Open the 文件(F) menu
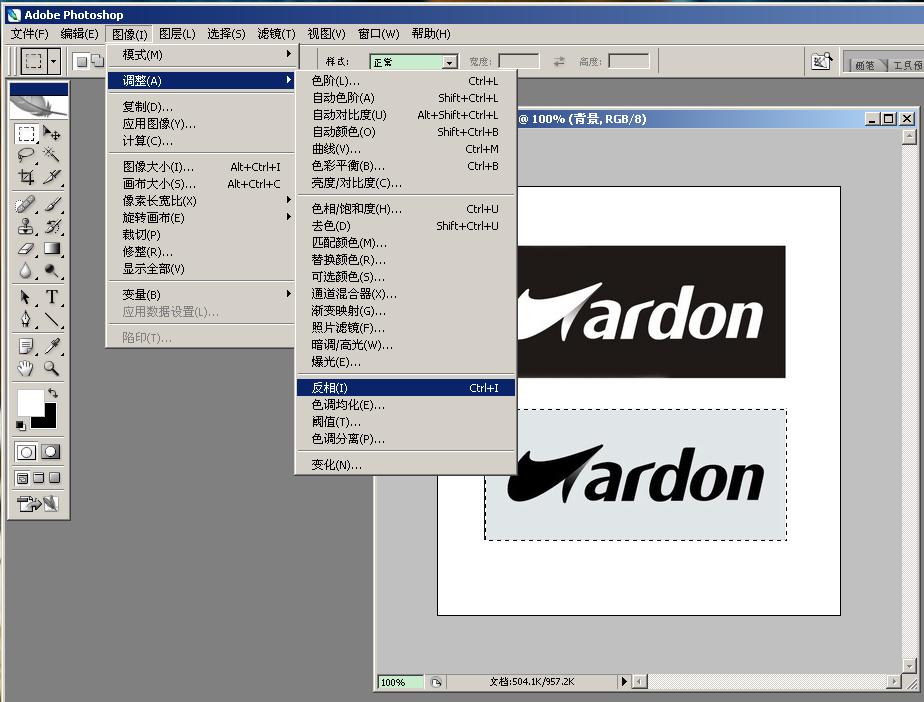Viewport: 924px width, 702px height. click(29, 34)
